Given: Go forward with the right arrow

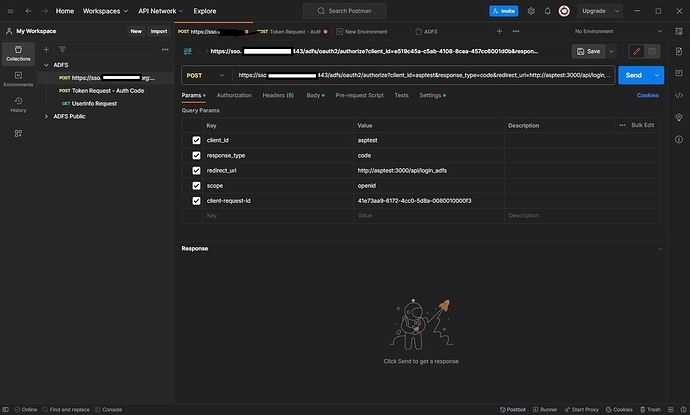Looking at the screenshot, I should pyautogui.click(x=44, y=11).
